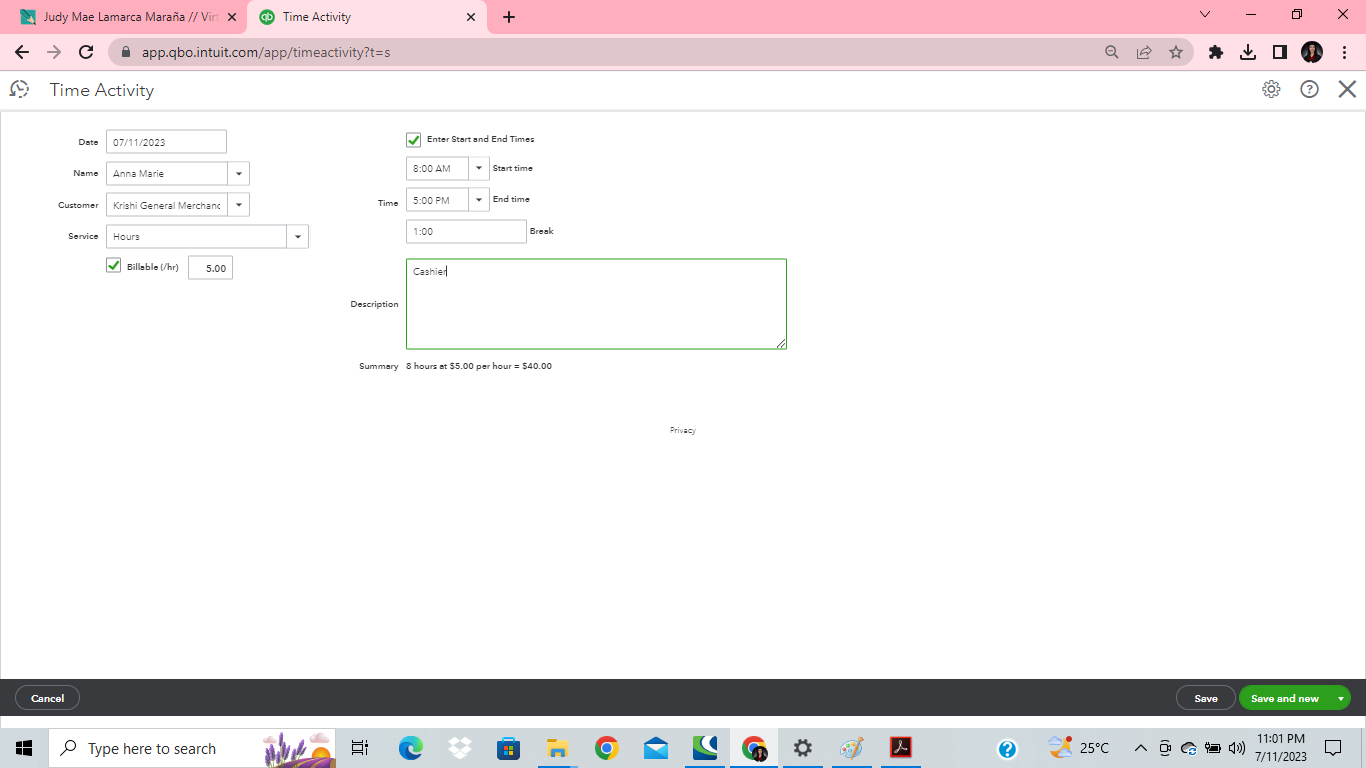Open Adobe Acrobat from the taskbar
Image resolution: width=1366 pixels, height=768 pixels.
coord(901,748)
